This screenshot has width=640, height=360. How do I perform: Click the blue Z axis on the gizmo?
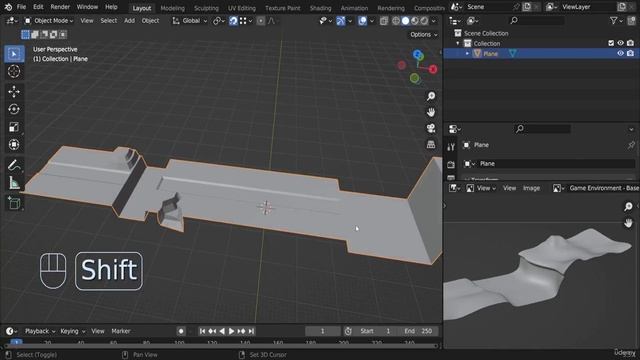coord(418,55)
